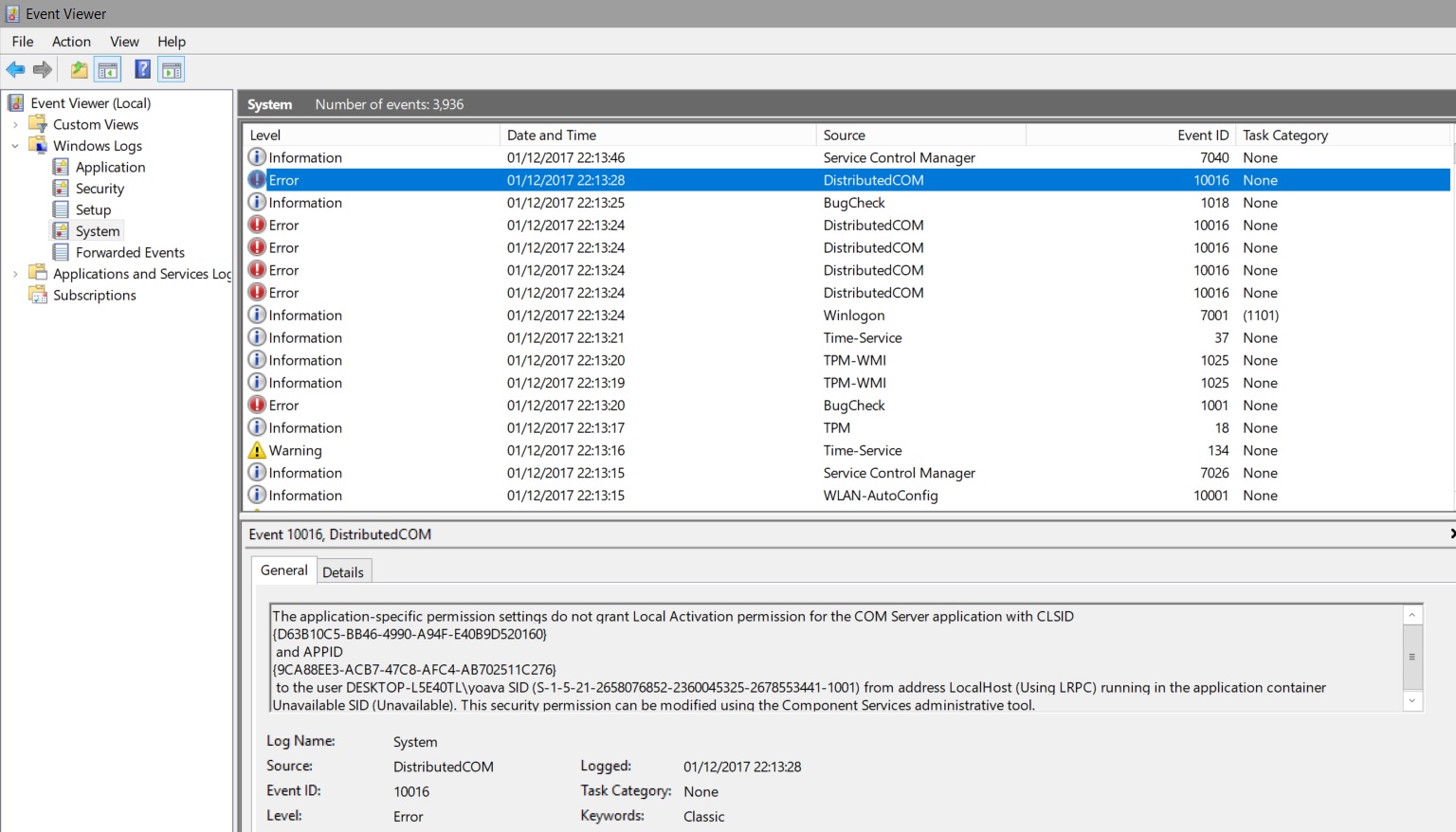The width and height of the screenshot is (1456, 832).
Task: Open the Help menu
Action: (x=172, y=42)
